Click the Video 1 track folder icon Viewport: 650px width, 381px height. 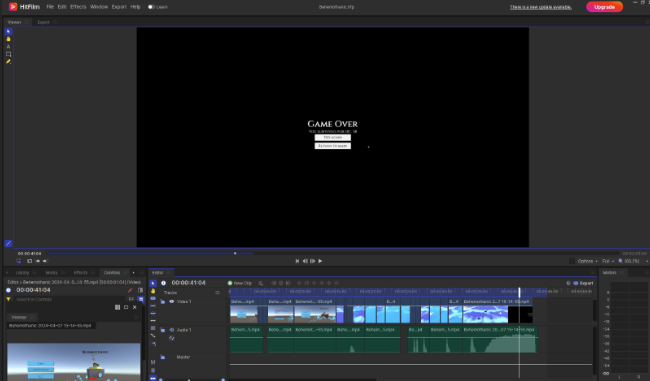163,302
